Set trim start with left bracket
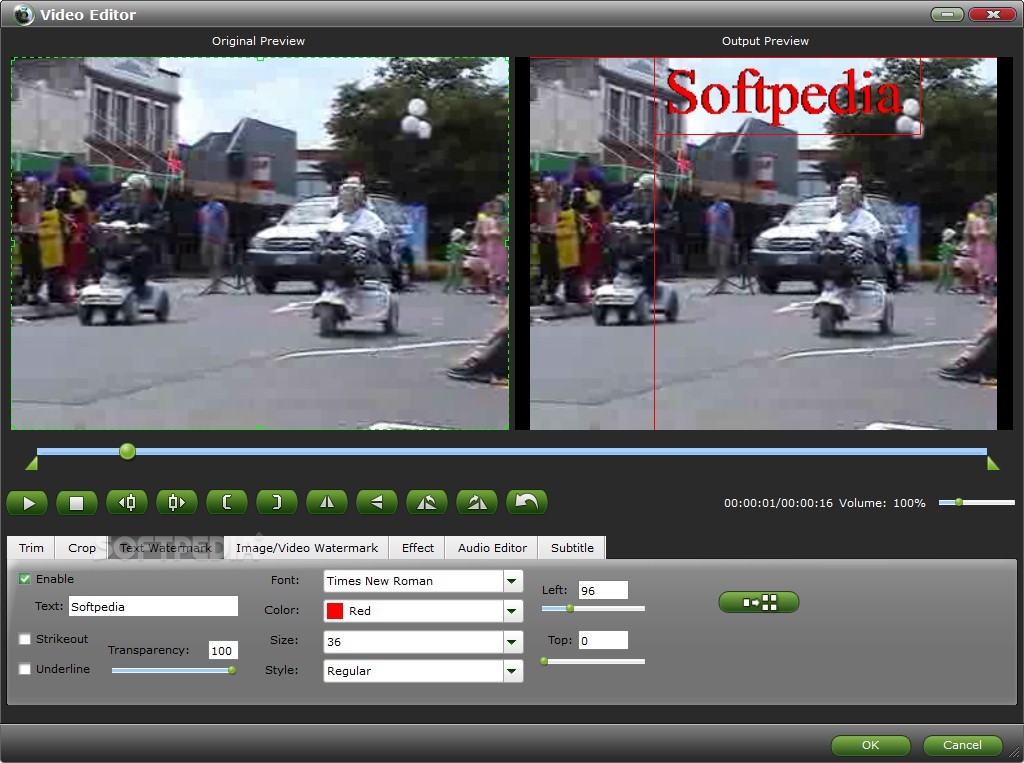The height and width of the screenshot is (763, 1024). [x=227, y=502]
